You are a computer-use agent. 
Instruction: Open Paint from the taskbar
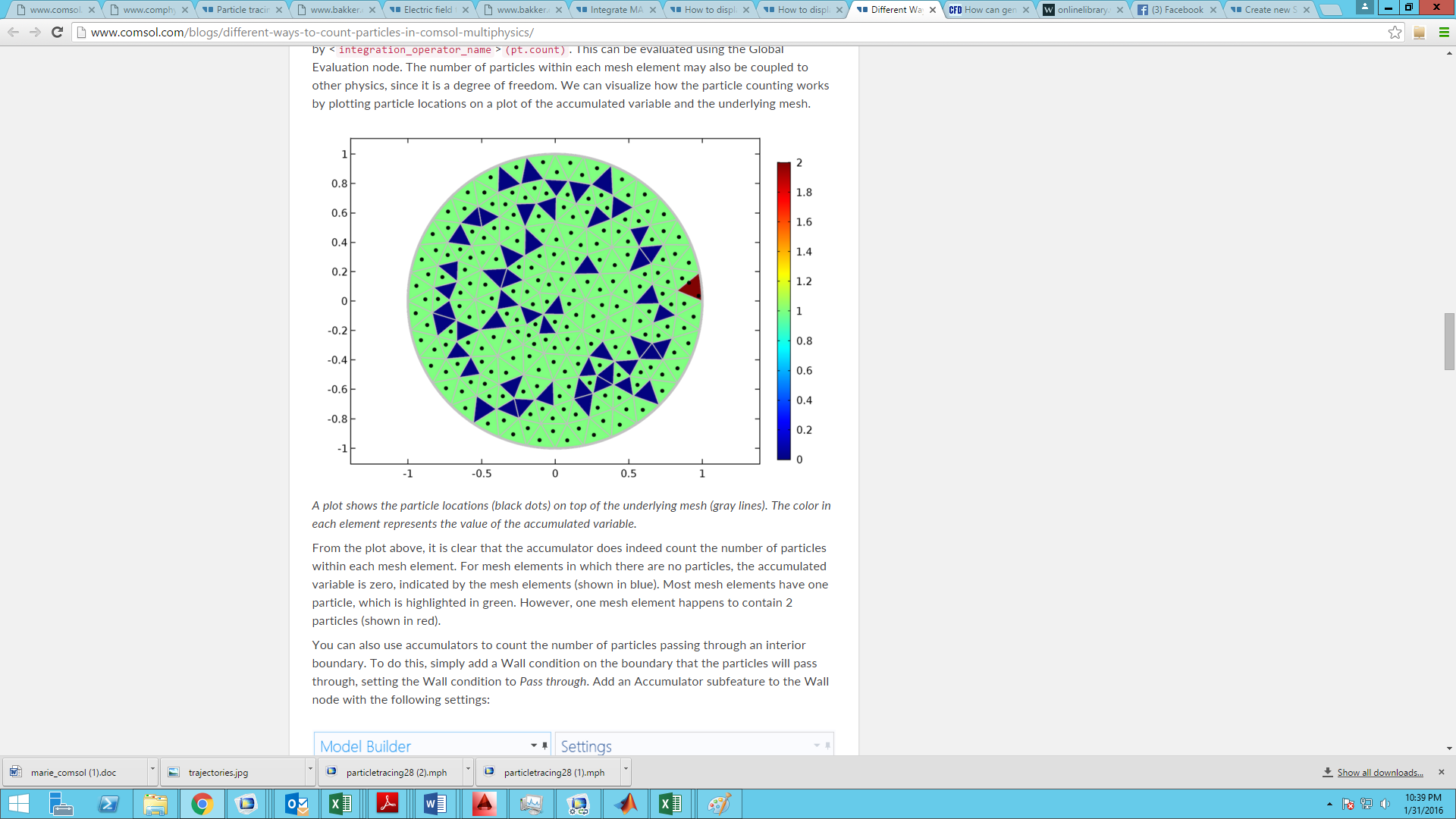718,804
